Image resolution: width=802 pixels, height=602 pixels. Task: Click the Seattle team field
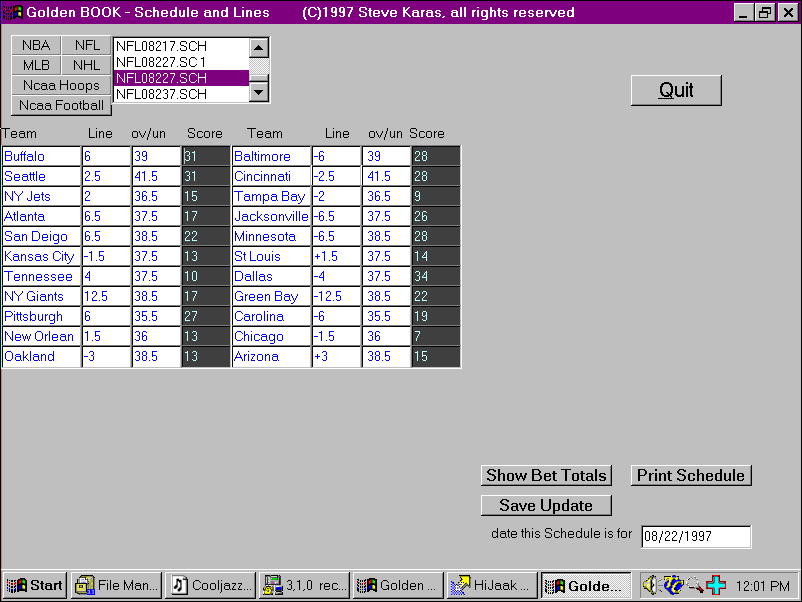click(x=41, y=176)
